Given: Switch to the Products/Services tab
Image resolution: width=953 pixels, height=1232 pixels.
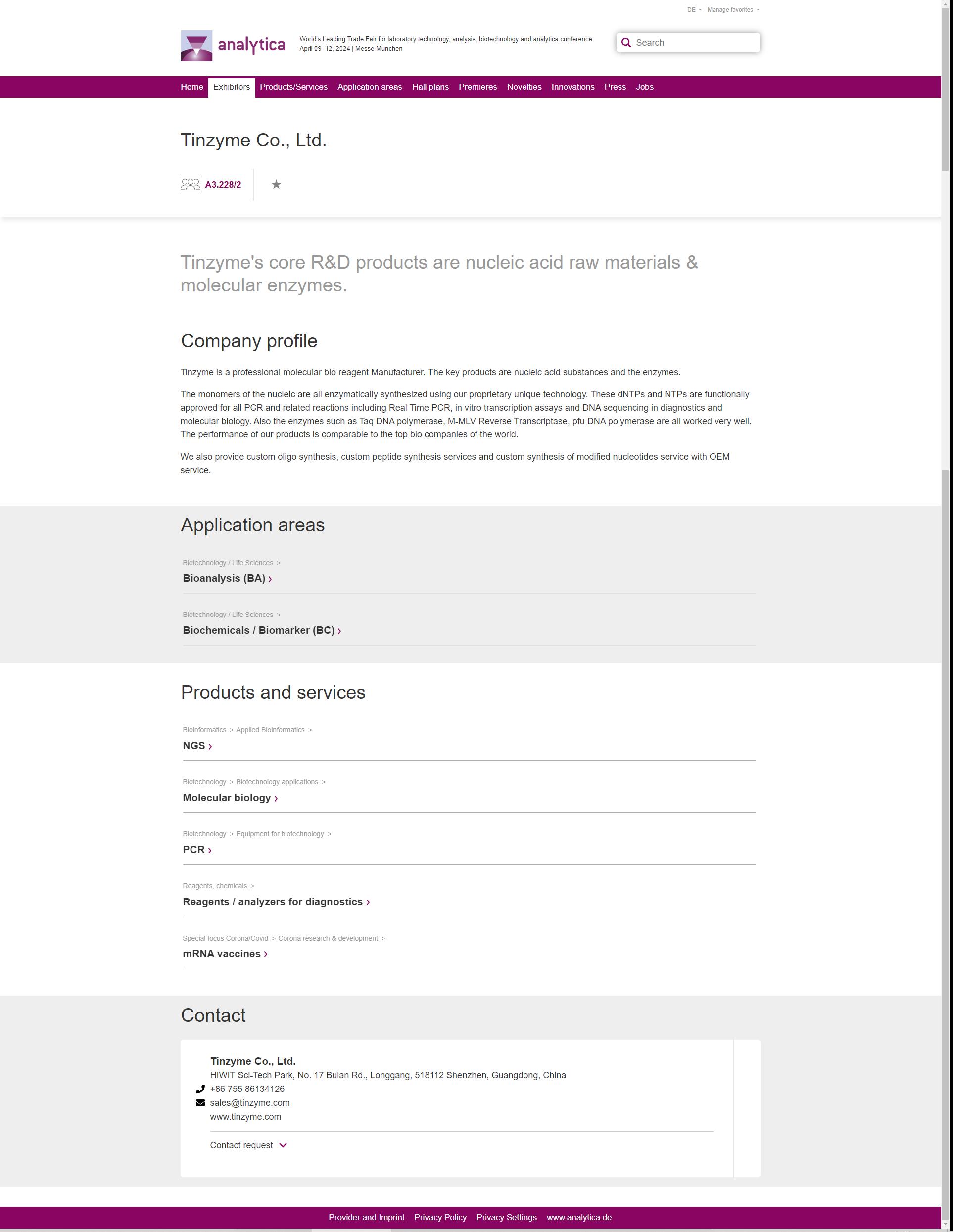Looking at the screenshot, I should (x=293, y=87).
